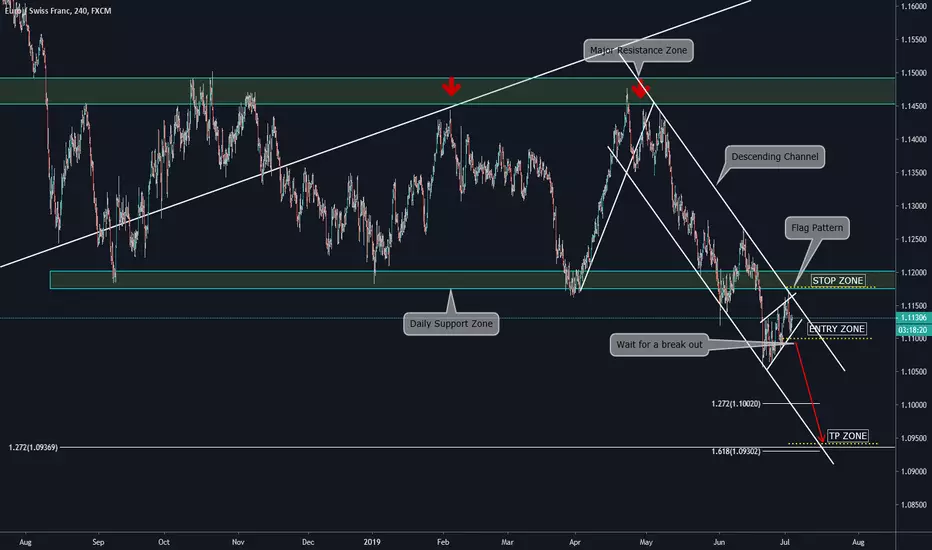Click the Flag Pattern callout

click(x=817, y=228)
